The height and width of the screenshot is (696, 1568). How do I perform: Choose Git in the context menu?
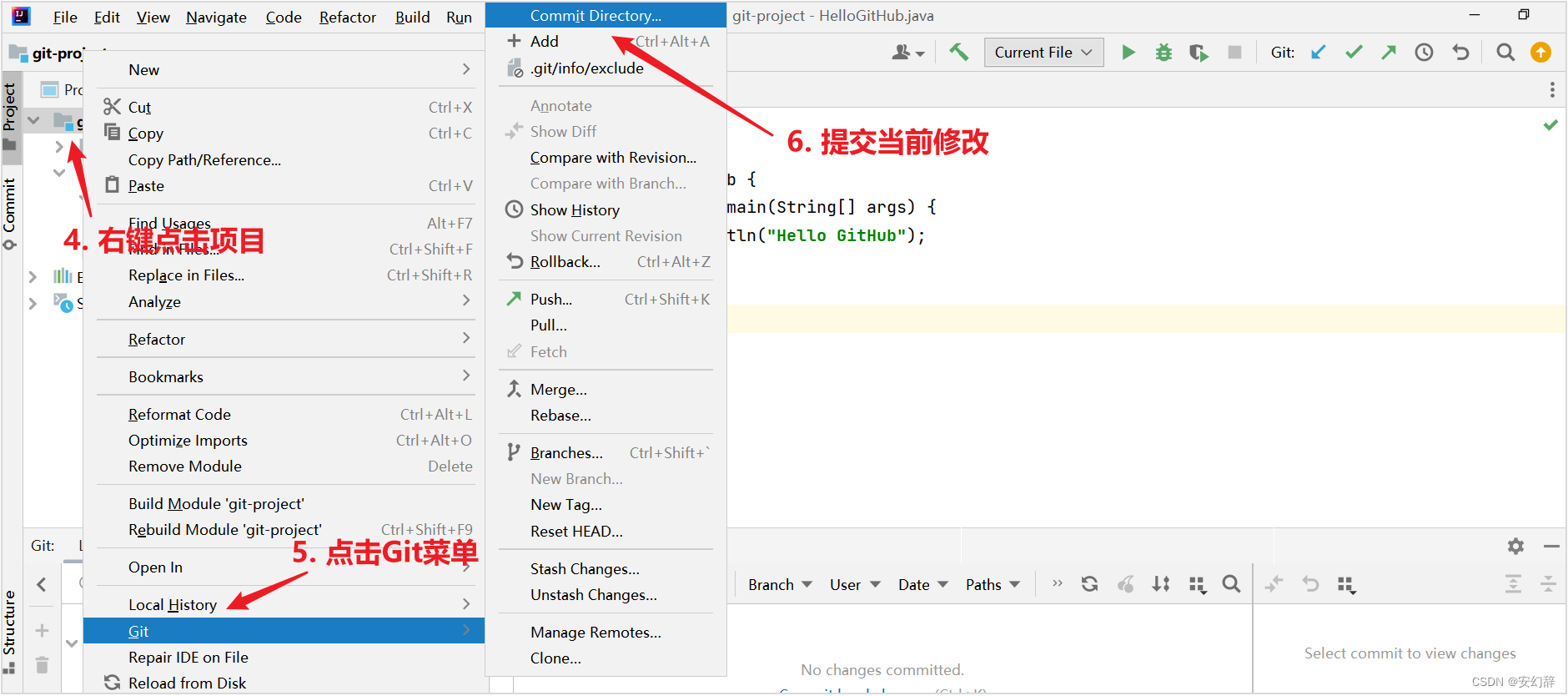(x=284, y=631)
